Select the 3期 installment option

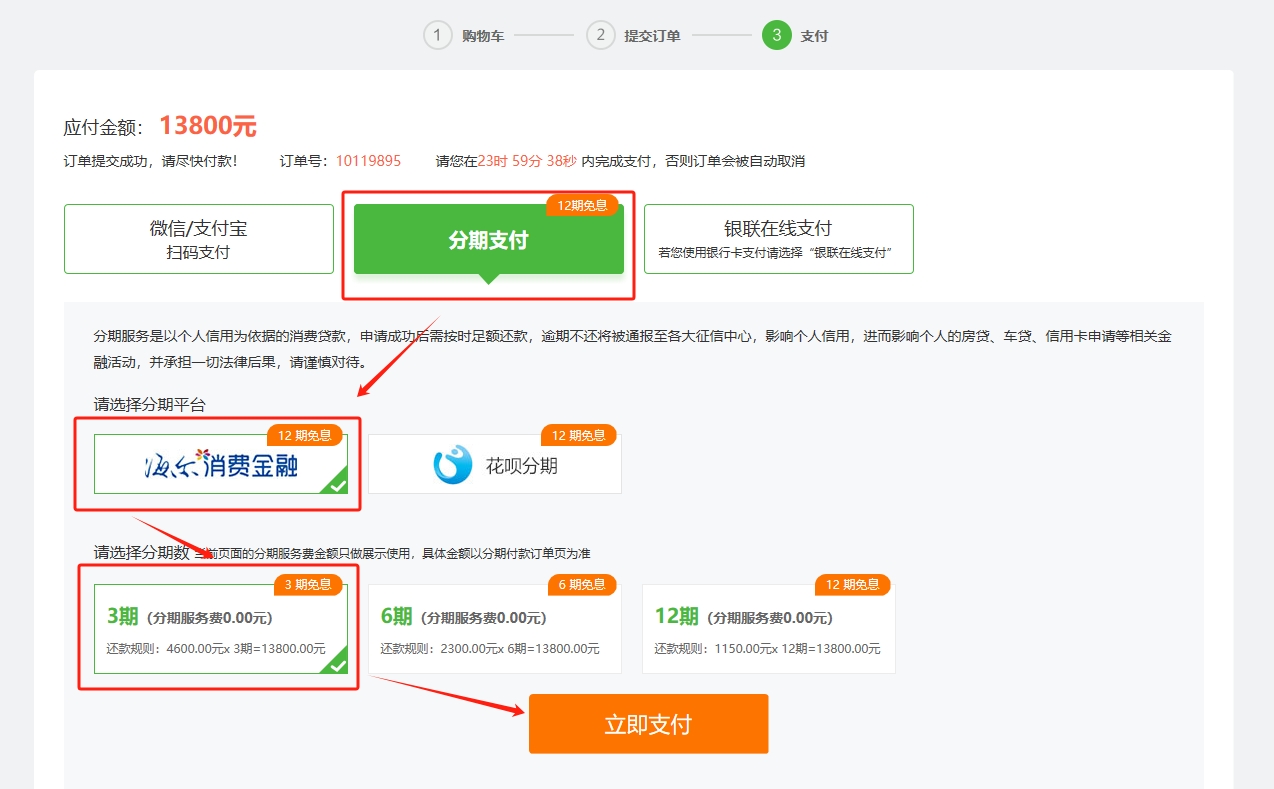[220, 629]
